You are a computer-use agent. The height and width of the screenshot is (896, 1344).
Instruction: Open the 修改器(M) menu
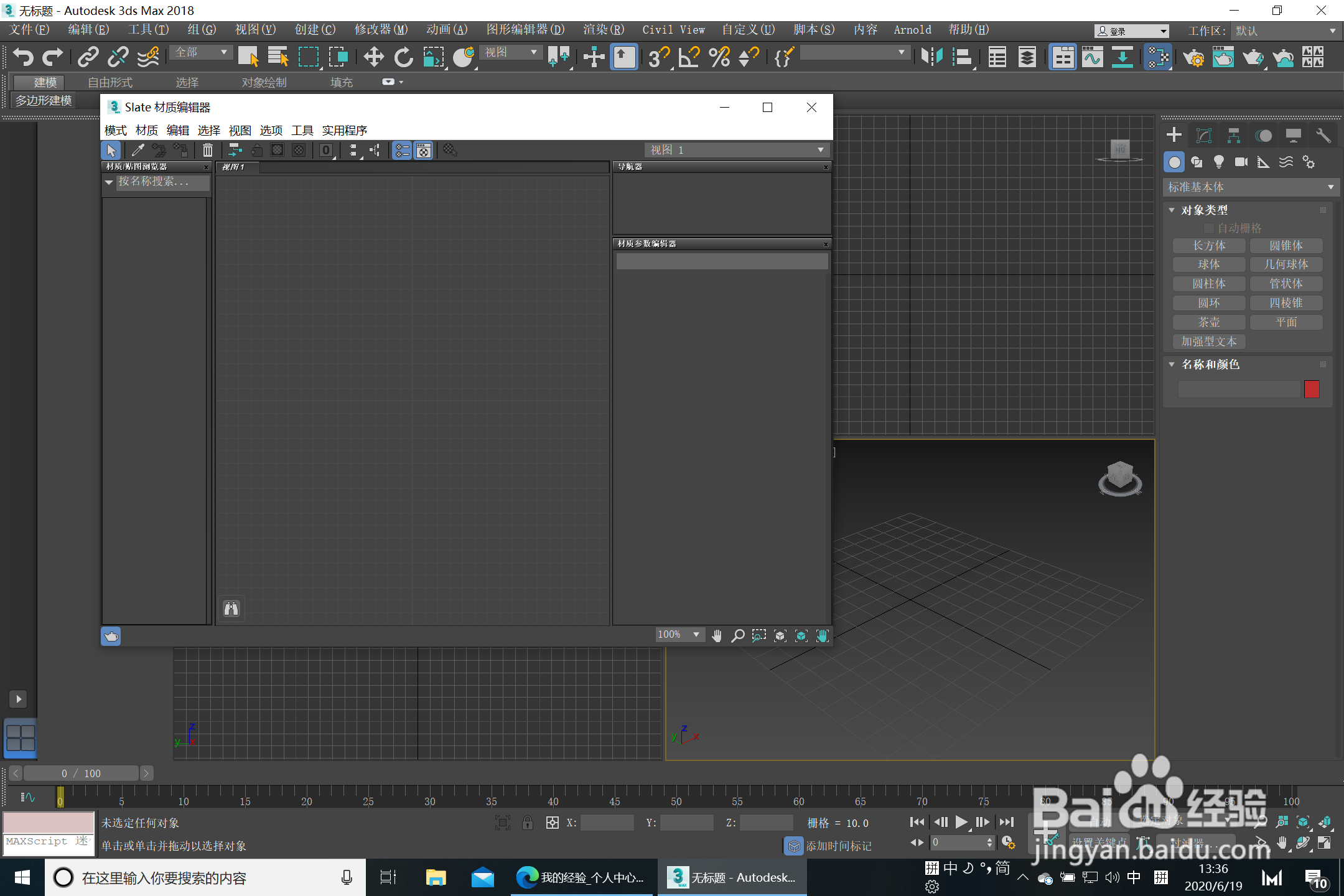click(381, 29)
